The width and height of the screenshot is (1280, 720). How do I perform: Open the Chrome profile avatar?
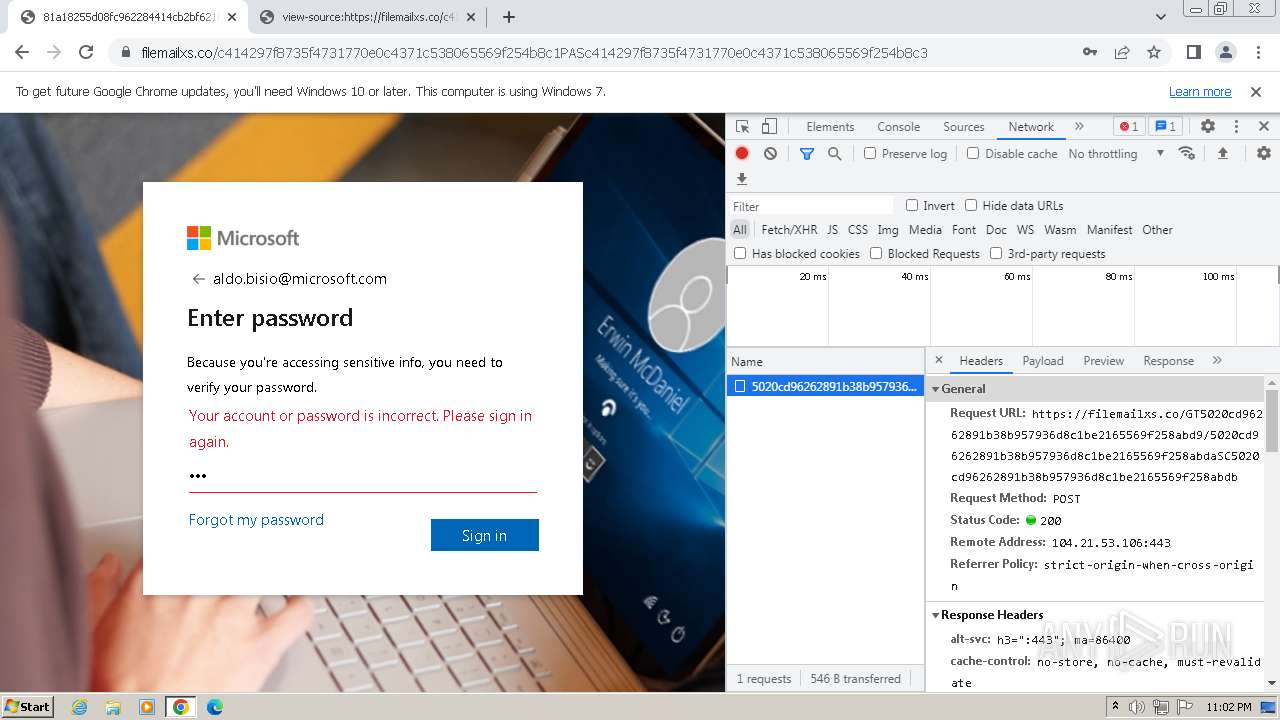tap(1225, 52)
